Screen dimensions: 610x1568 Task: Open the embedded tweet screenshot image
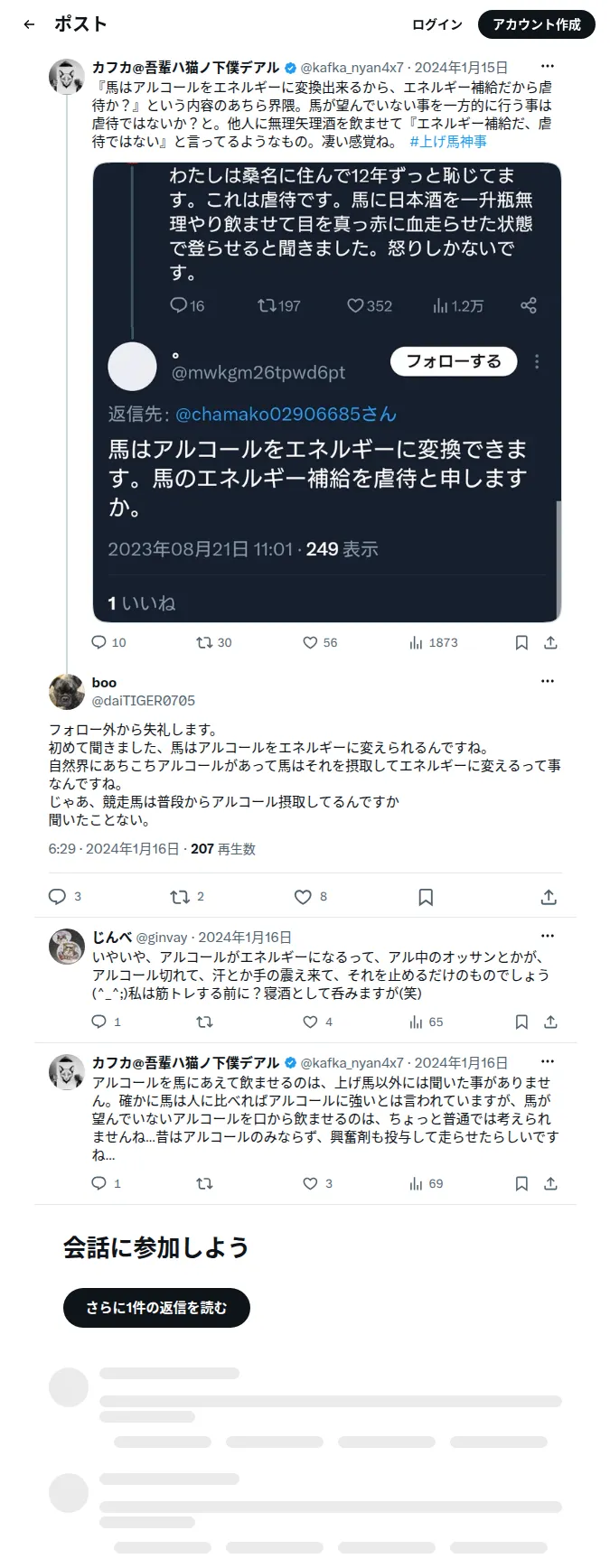click(x=327, y=392)
